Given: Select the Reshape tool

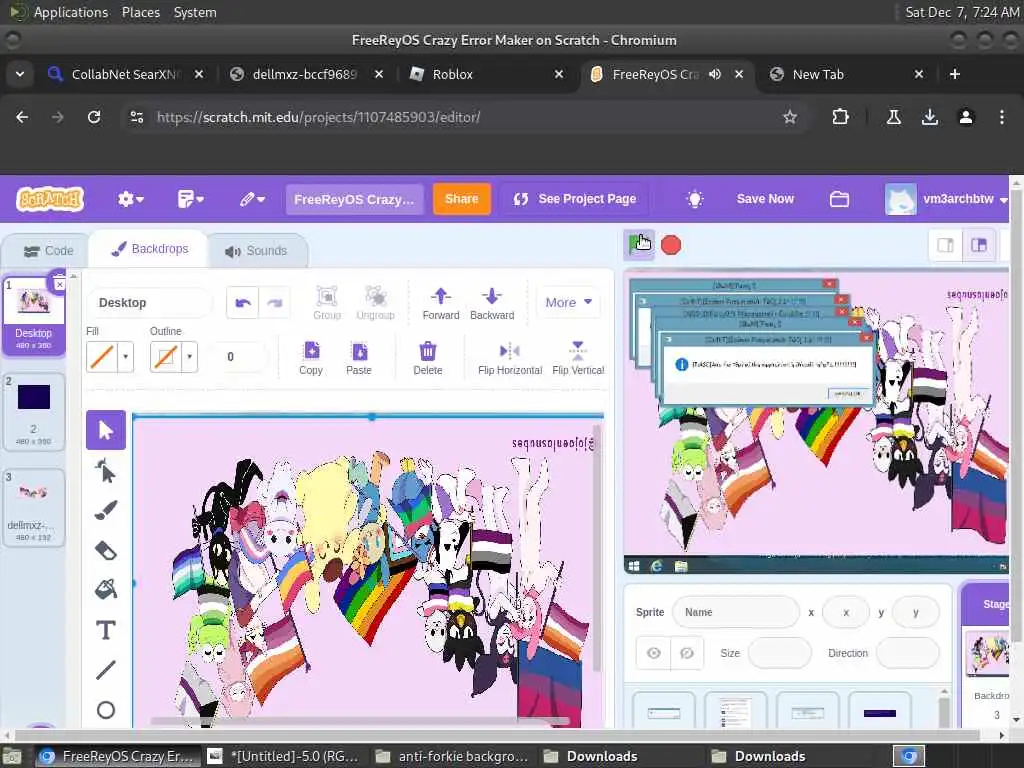Looking at the screenshot, I should pyautogui.click(x=106, y=471).
